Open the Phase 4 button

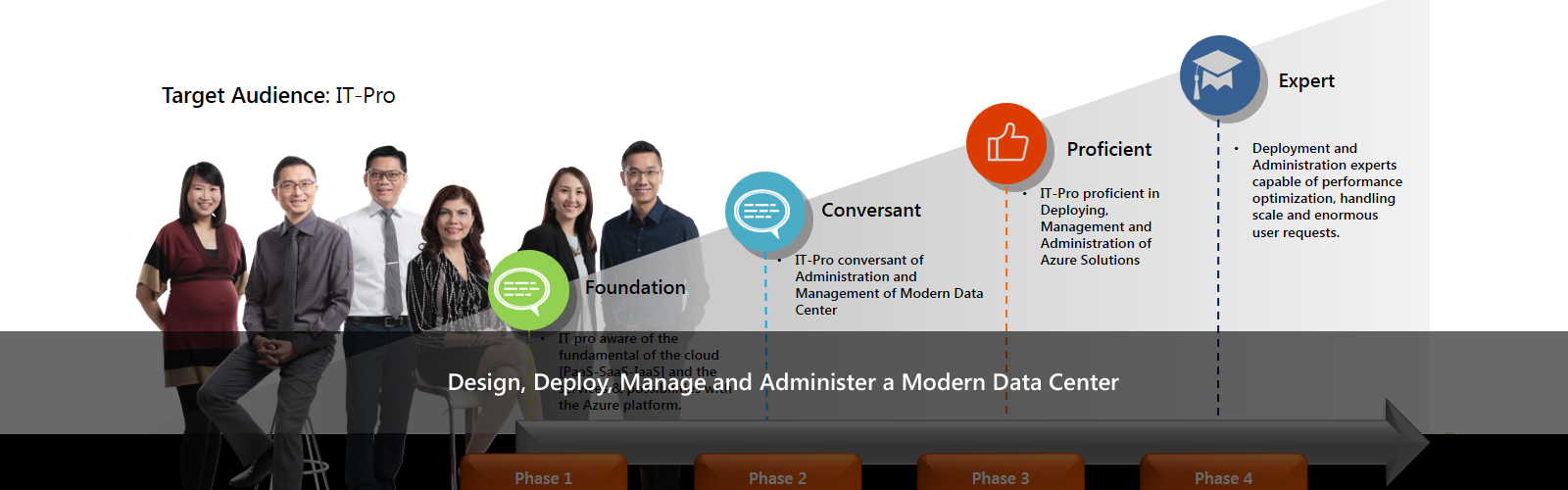tap(1223, 472)
